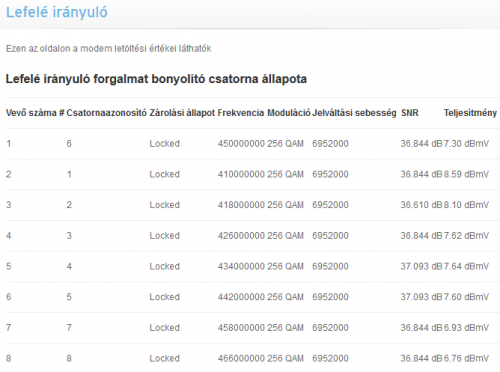Click symbol rate 6952000 in 410000000 row
Viewport: 500px width, 372px height.
point(330,174)
